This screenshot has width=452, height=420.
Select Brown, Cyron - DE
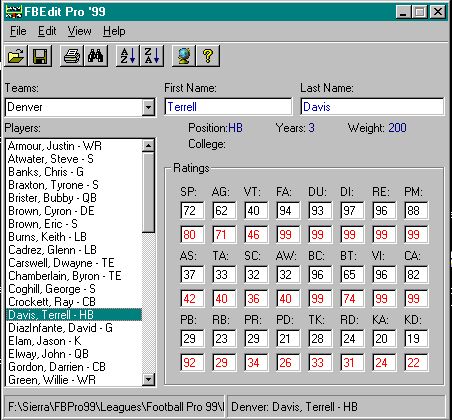[74, 211]
